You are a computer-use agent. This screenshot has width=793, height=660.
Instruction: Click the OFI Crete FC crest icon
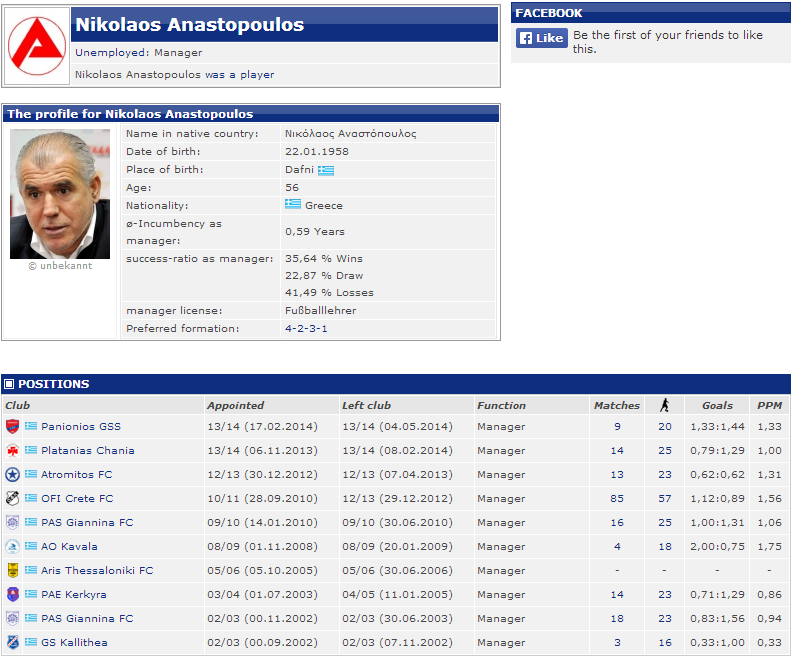[x=13, y=498]
